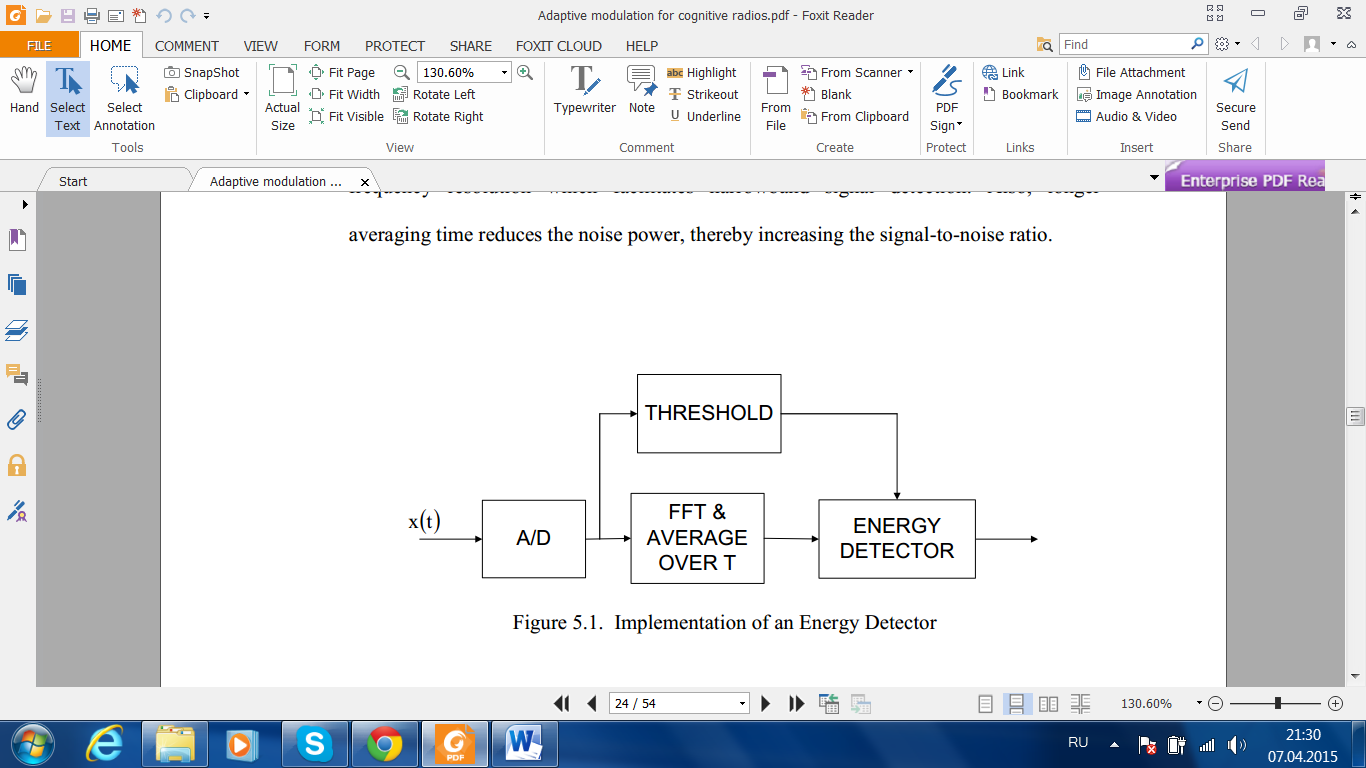Create PDF From File
The width and height of the screenshot is (1366, 768).
[x=776, y=99]
